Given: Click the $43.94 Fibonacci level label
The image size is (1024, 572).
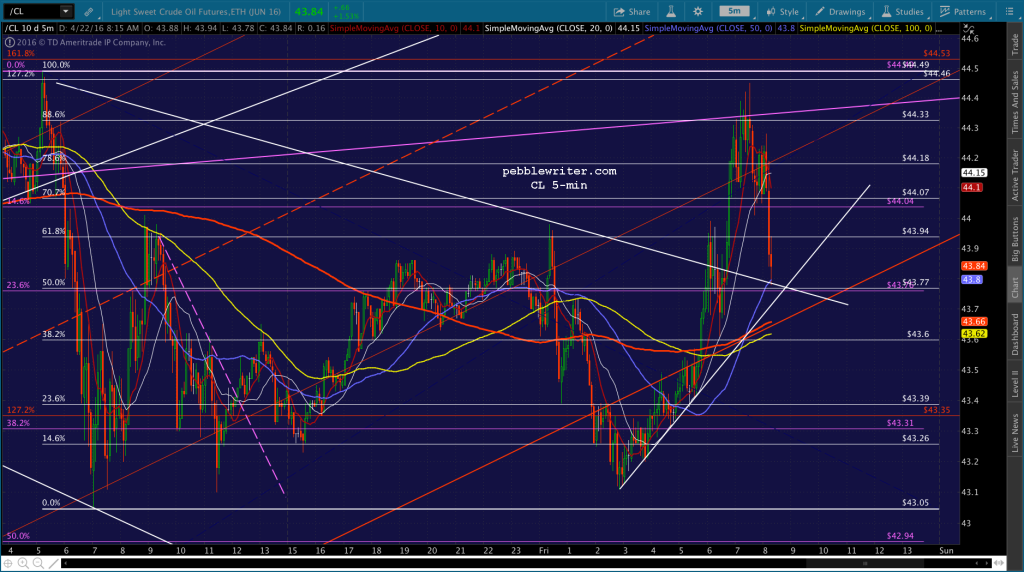Looking at the screenshot, I should pyautogui.click(x=915, y=231).
